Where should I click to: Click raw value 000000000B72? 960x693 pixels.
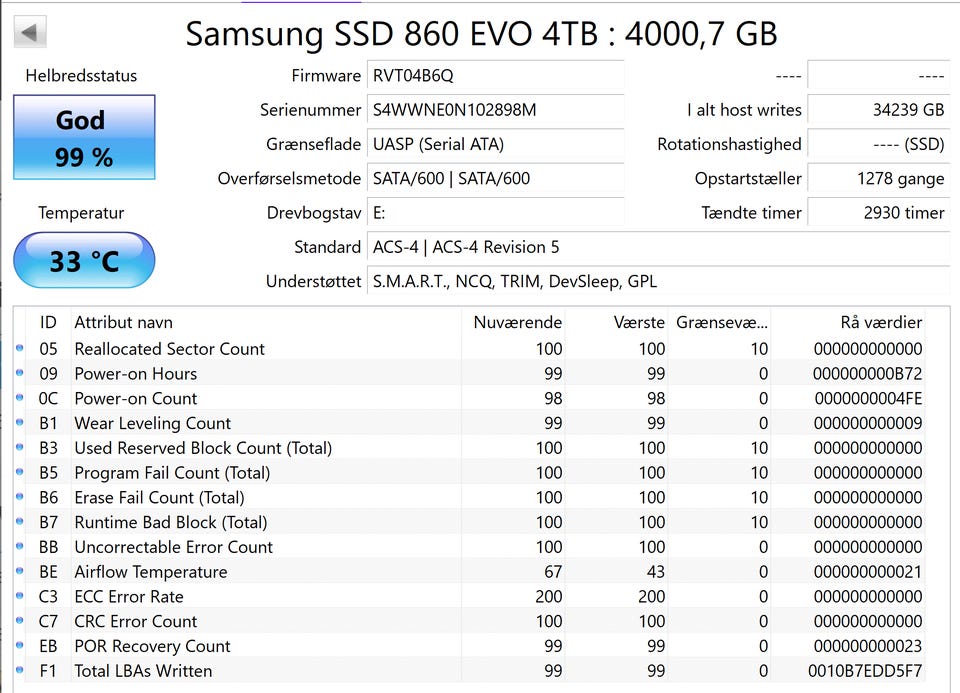(x=868, y=373)
